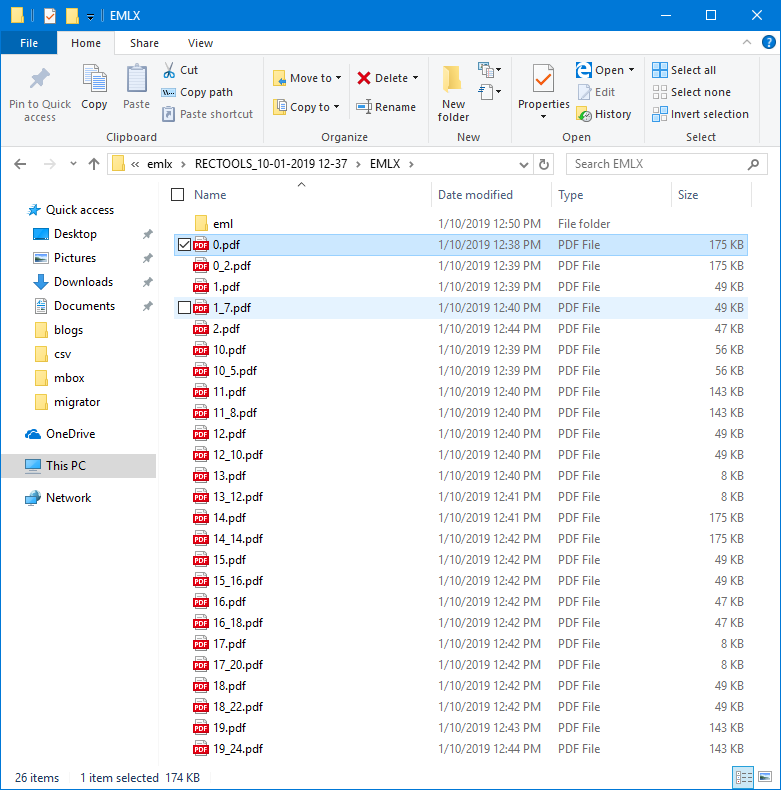Sort by the Size column header

click(688, 195)
